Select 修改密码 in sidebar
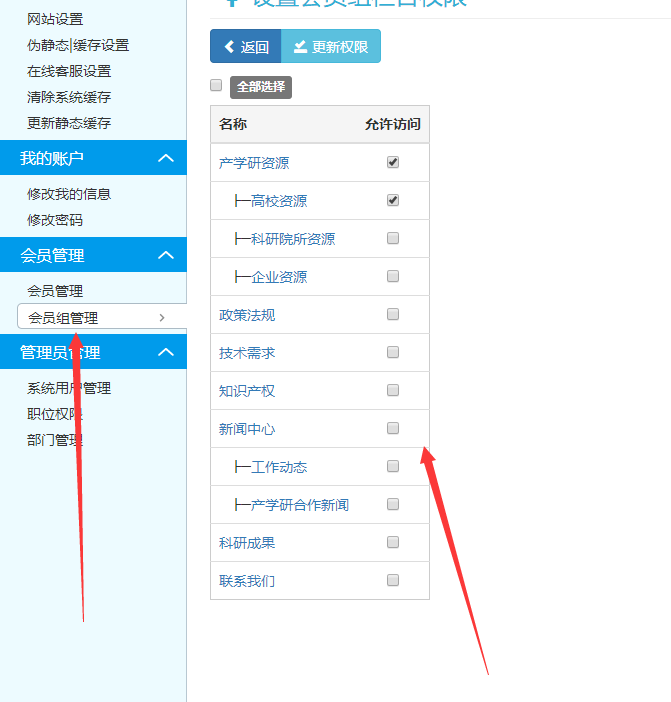Image resolution: width=671 pixels, height=702 pixels. (x=55, y=220)
